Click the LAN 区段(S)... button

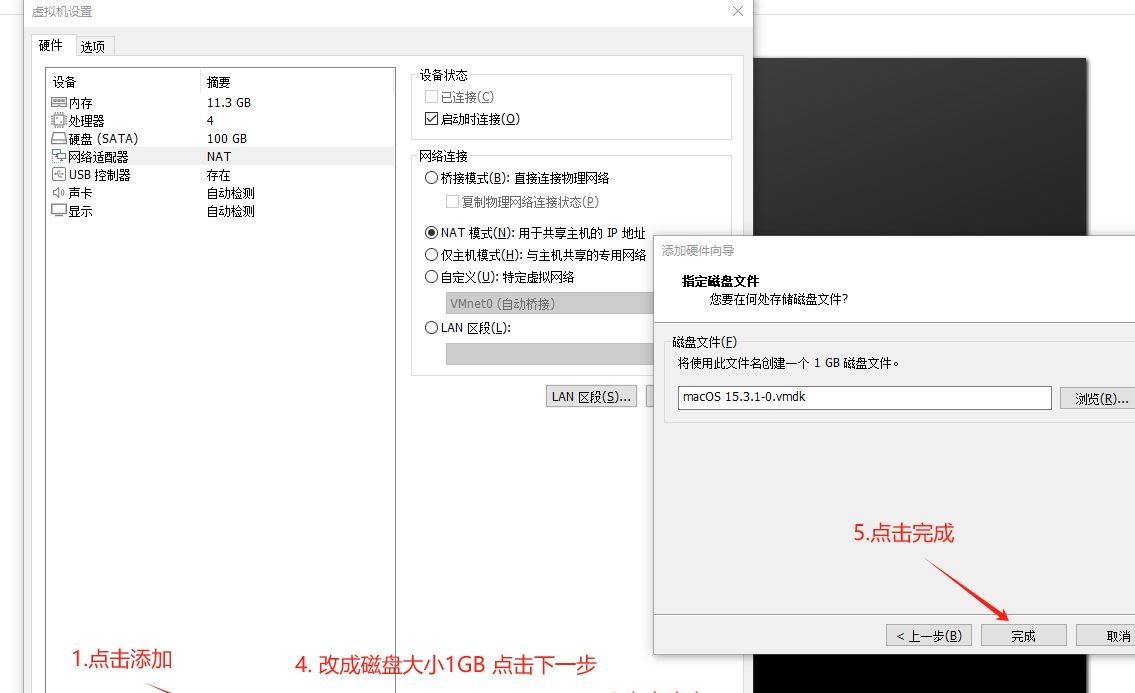tap(591, 397)
